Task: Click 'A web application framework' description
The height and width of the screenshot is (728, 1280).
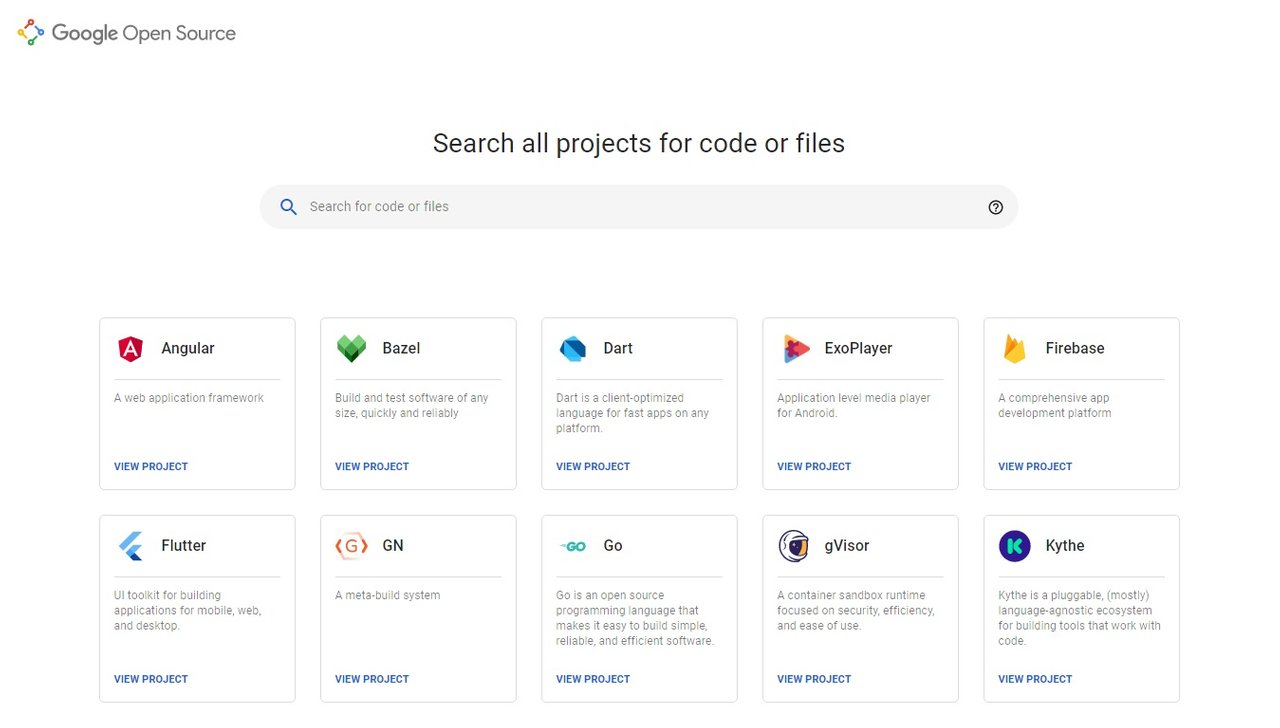Action: (x=189, y=398)
